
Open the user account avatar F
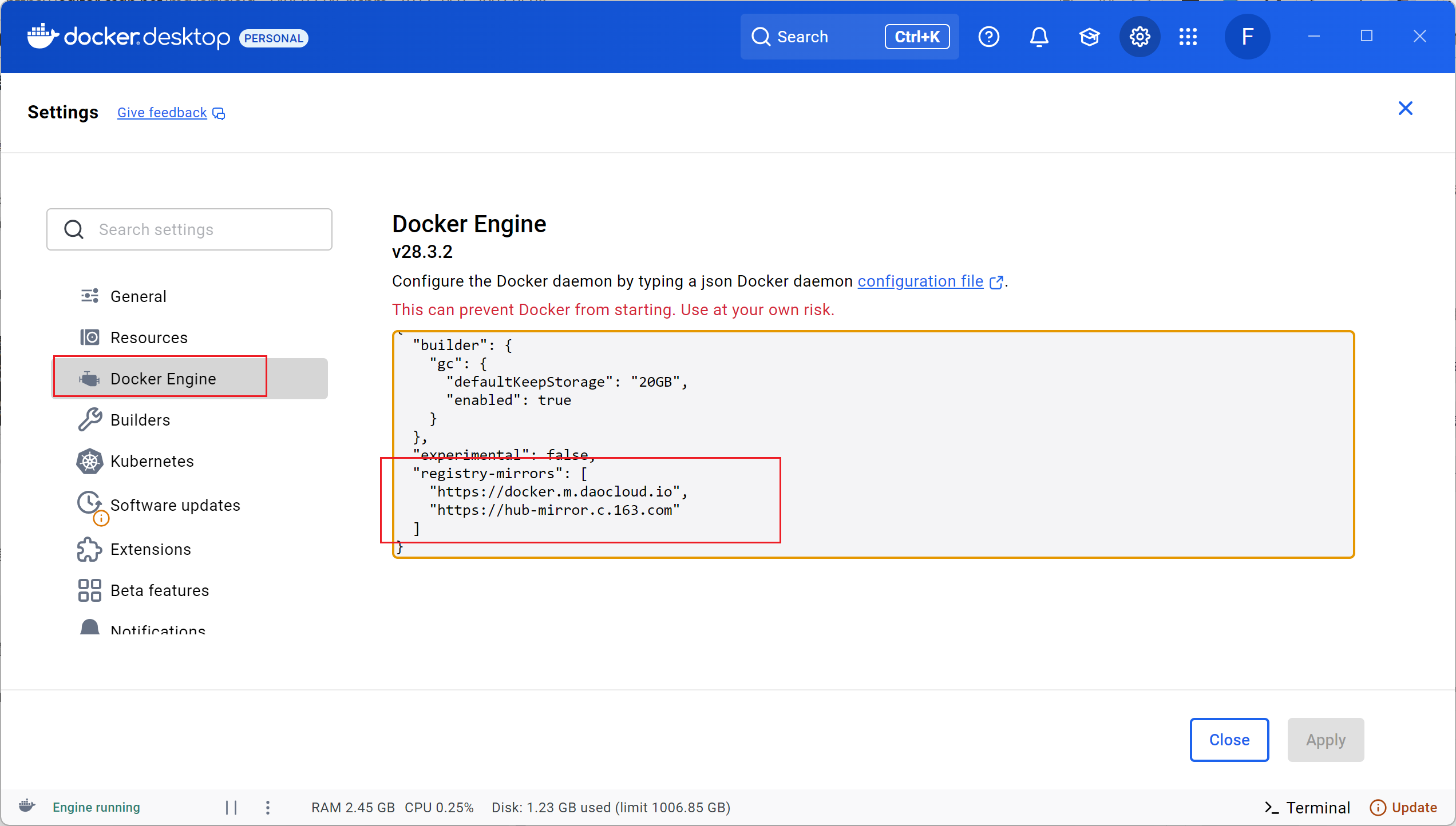click(x=1248, y=37)
